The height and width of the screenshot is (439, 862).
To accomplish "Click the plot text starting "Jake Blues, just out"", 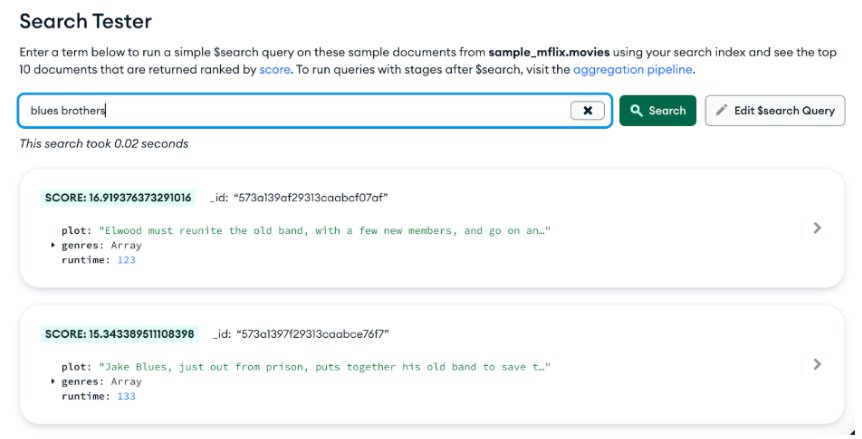I will coord(324,367).
